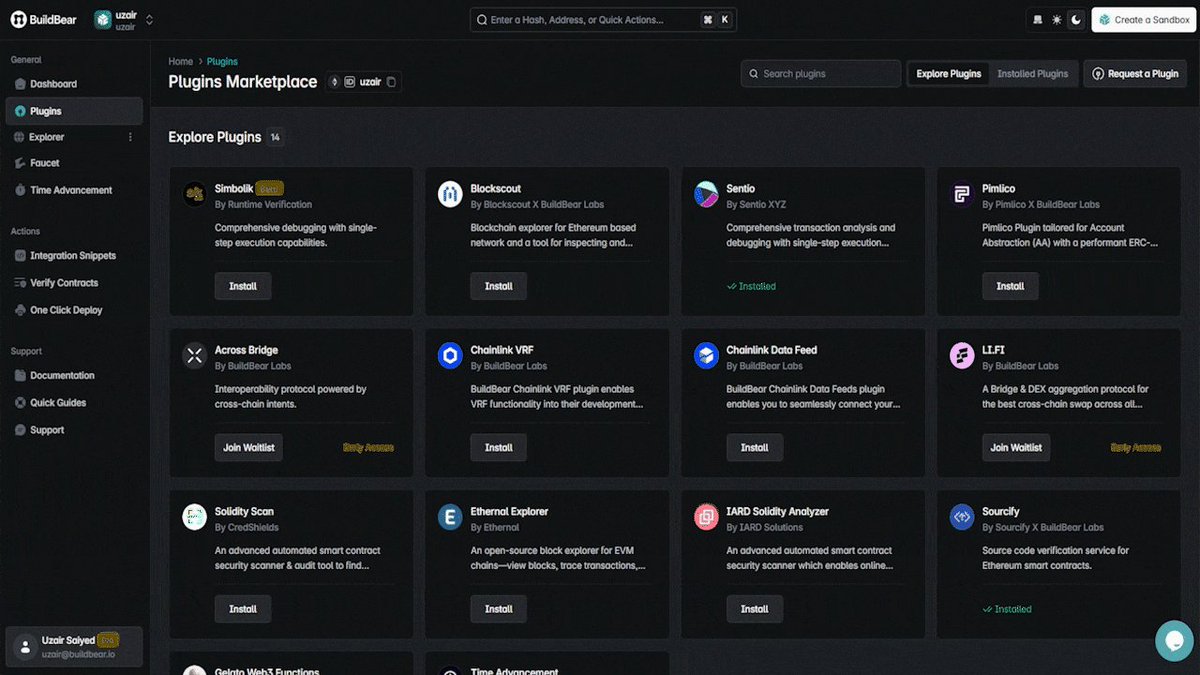Open the chat support bubble
1200x675 pixels.
click(1174, 641)
